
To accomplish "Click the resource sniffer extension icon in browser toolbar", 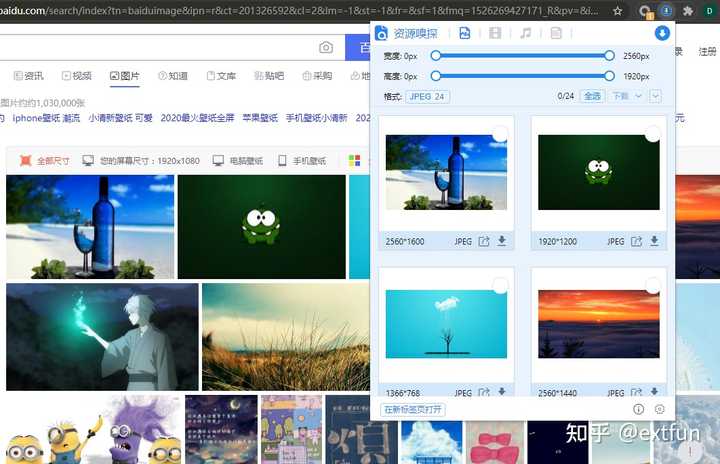I will click(x=666, y=11).
